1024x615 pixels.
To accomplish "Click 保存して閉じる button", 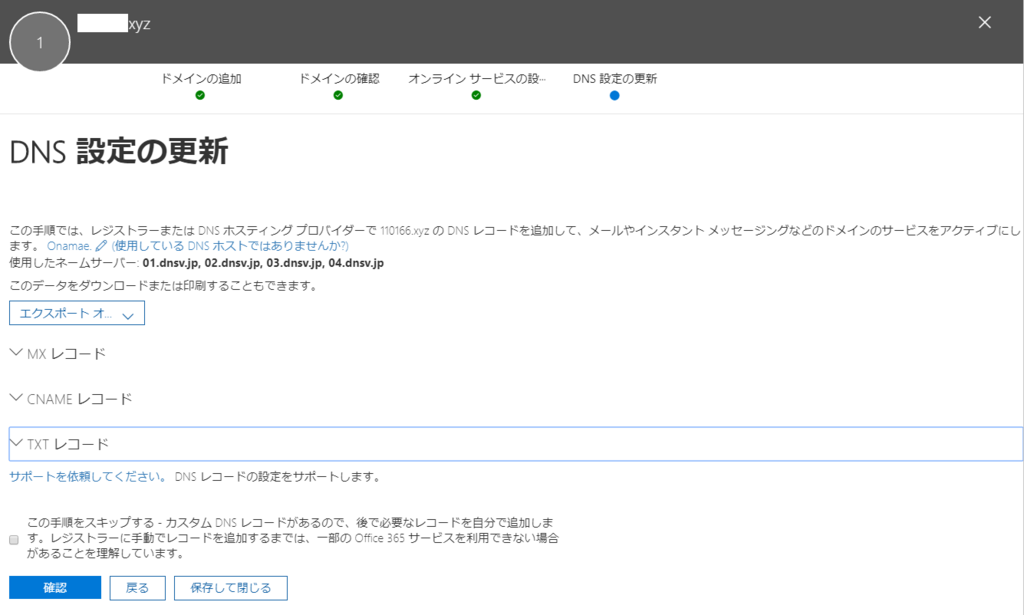I will point(231,588).
